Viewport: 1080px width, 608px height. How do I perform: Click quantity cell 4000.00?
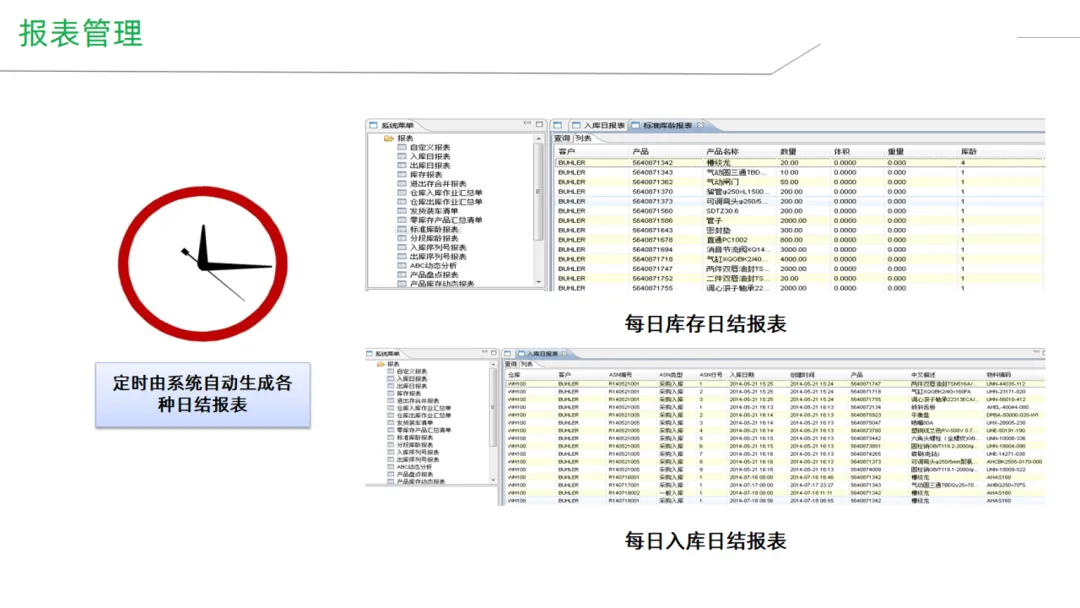[x=793, y=259]
